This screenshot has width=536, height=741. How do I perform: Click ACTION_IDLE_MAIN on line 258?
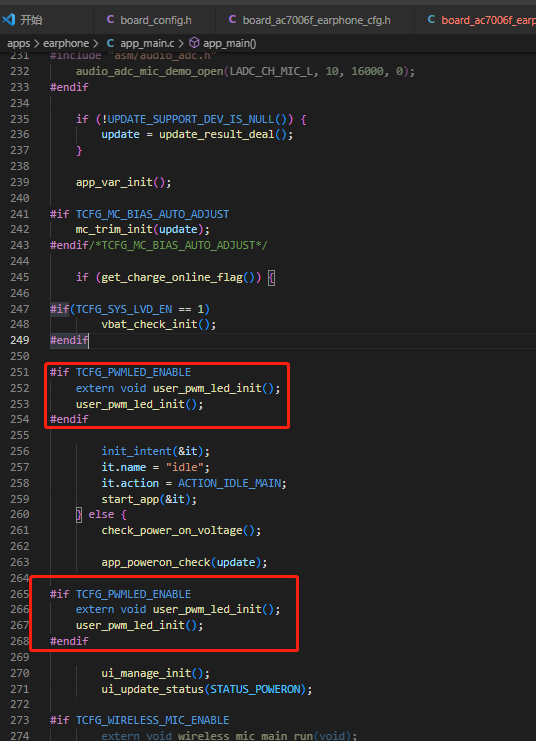[229, 483]
